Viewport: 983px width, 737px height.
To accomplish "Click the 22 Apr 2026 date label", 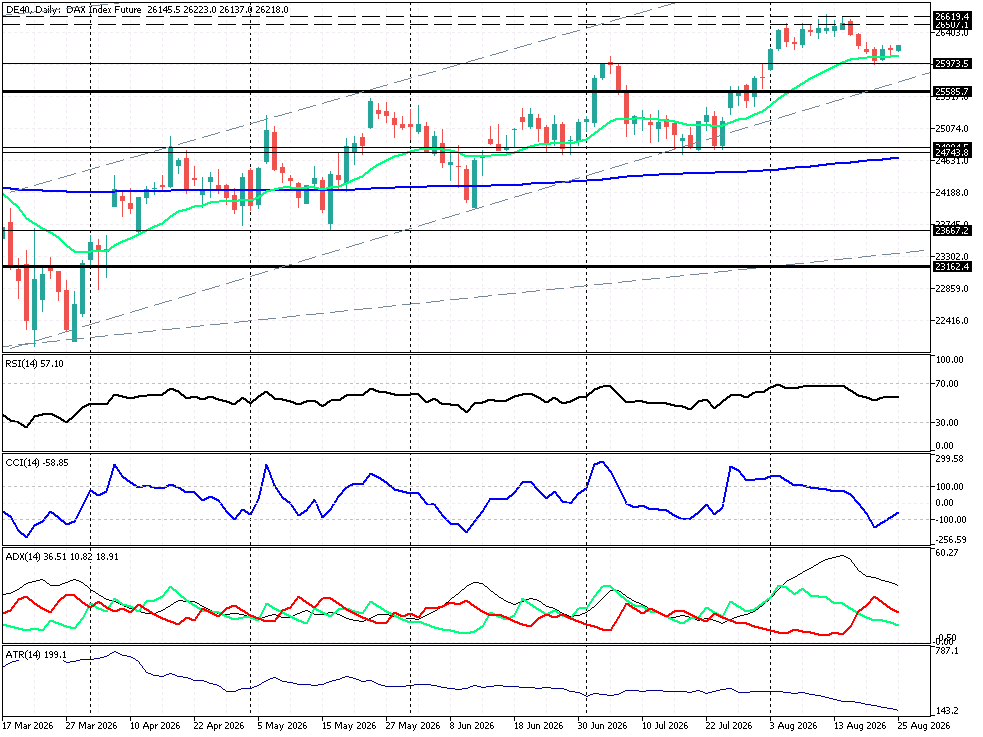I will (x=219, y=726).
